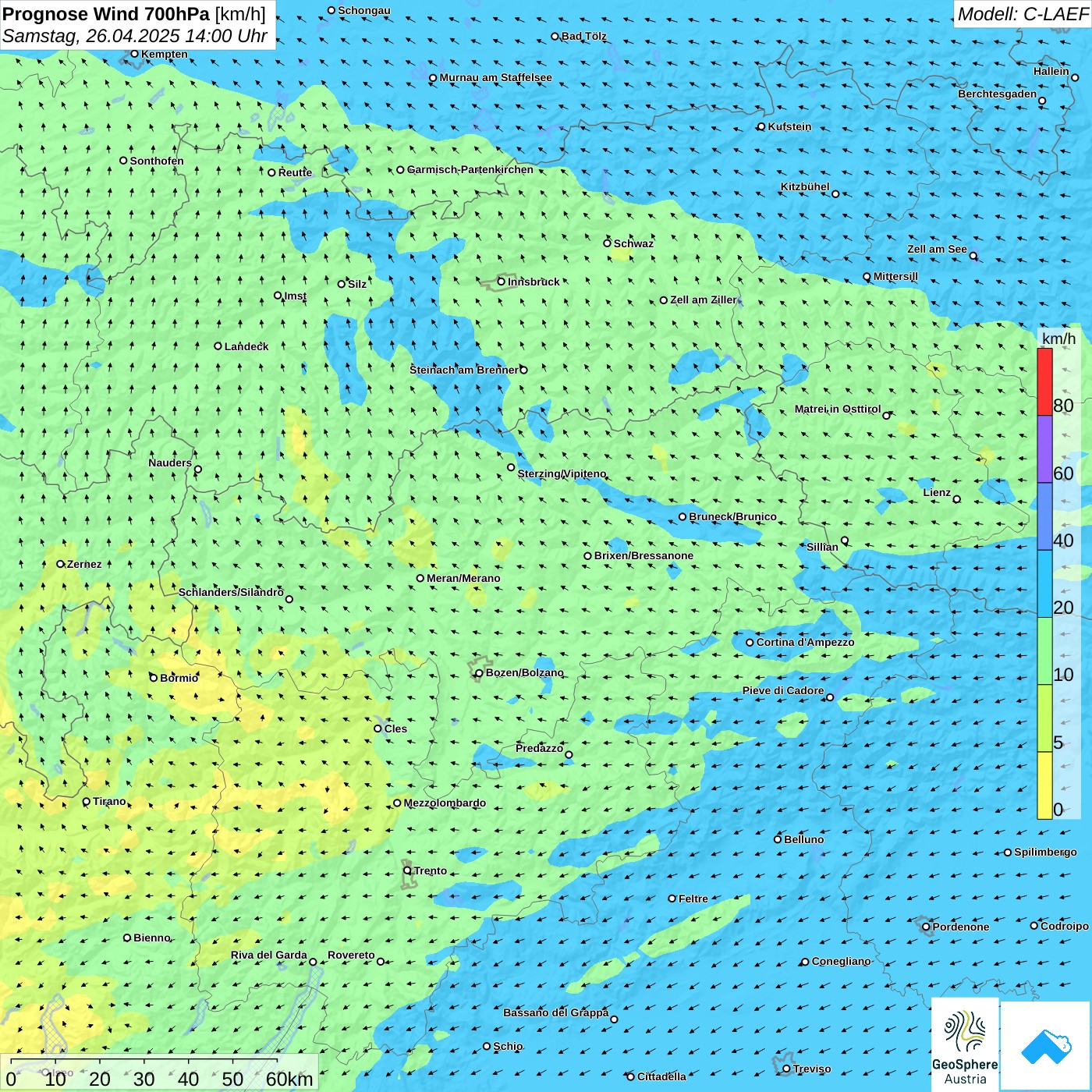Click the Innsbruck city marker circle

(502, 282)
